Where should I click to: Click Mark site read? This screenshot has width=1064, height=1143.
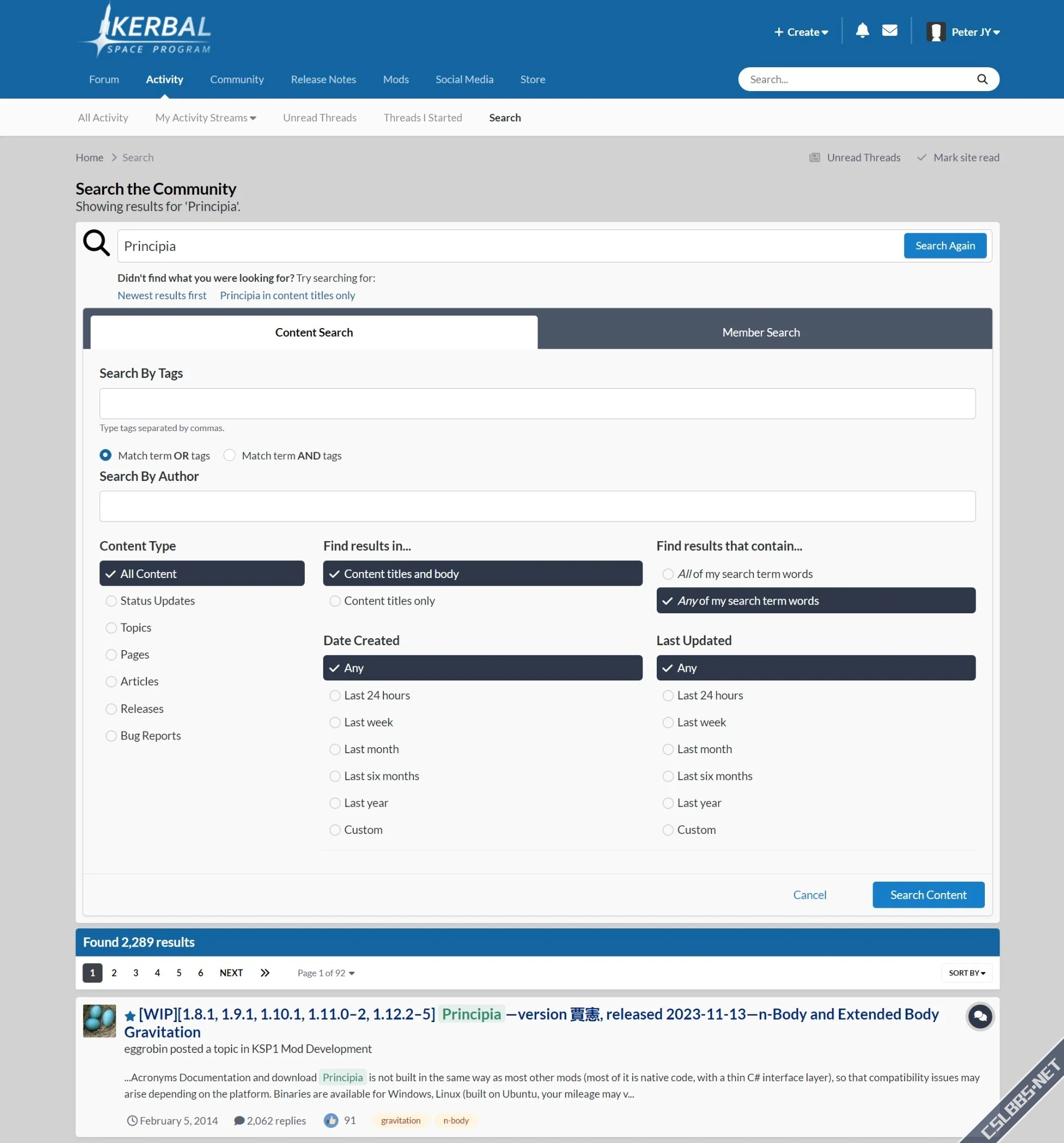pyautogui.click(x=958, y=158)
